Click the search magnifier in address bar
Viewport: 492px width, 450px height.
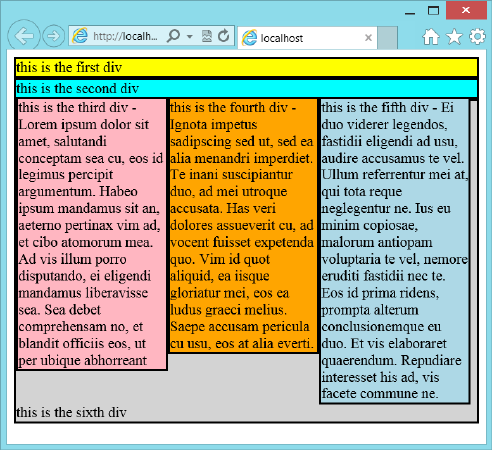(x=174, y=35)
